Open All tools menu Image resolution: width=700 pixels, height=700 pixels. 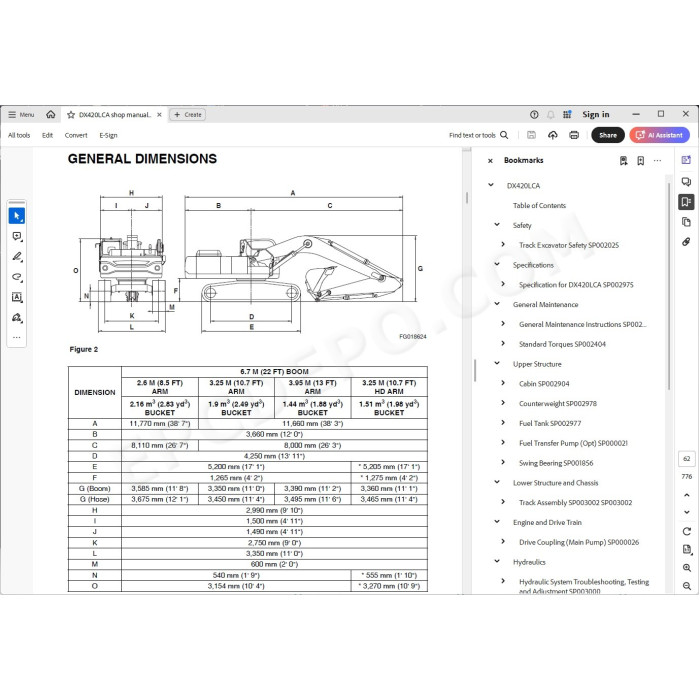point(19,135)
